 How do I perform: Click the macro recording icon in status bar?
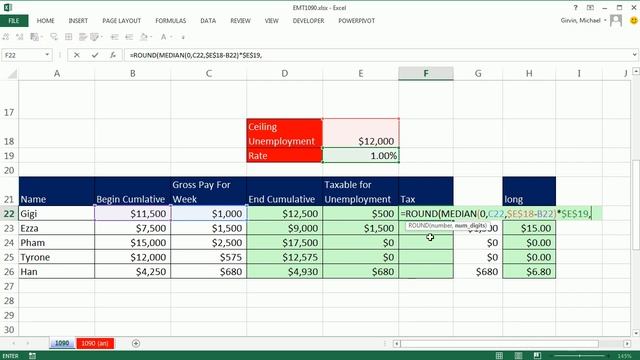[x=32, y=356]
